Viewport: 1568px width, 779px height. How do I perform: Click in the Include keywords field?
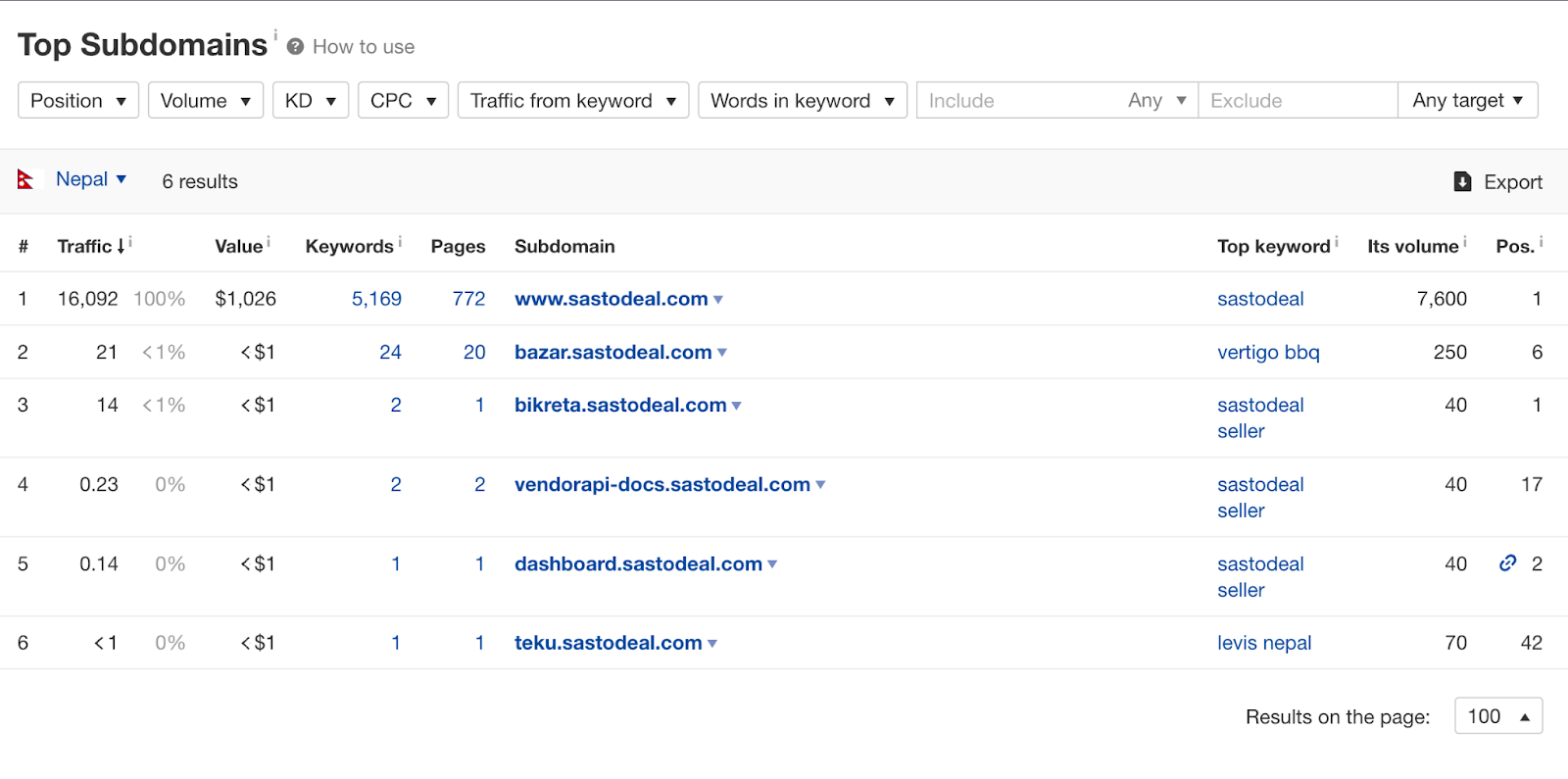pyautogui.click(x=1017, y=100)
